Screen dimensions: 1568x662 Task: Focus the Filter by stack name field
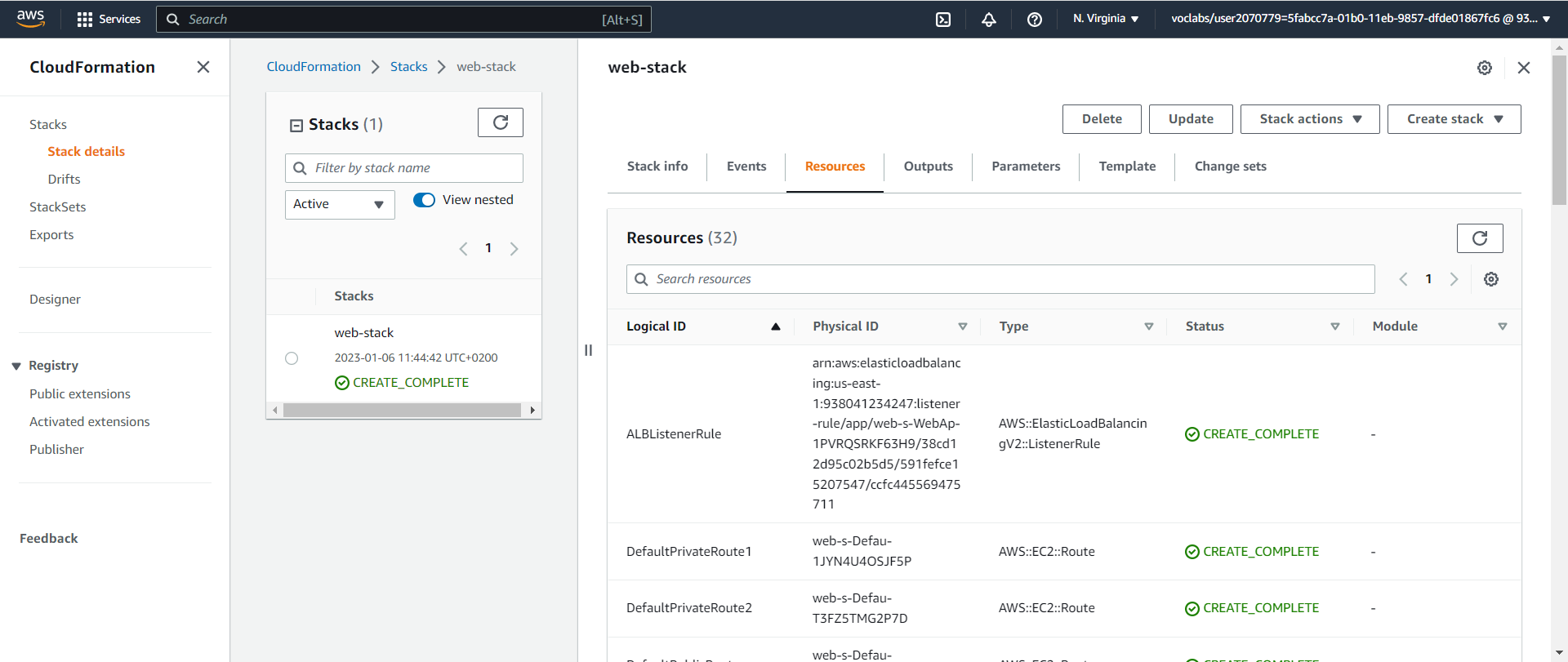(404, 168)
